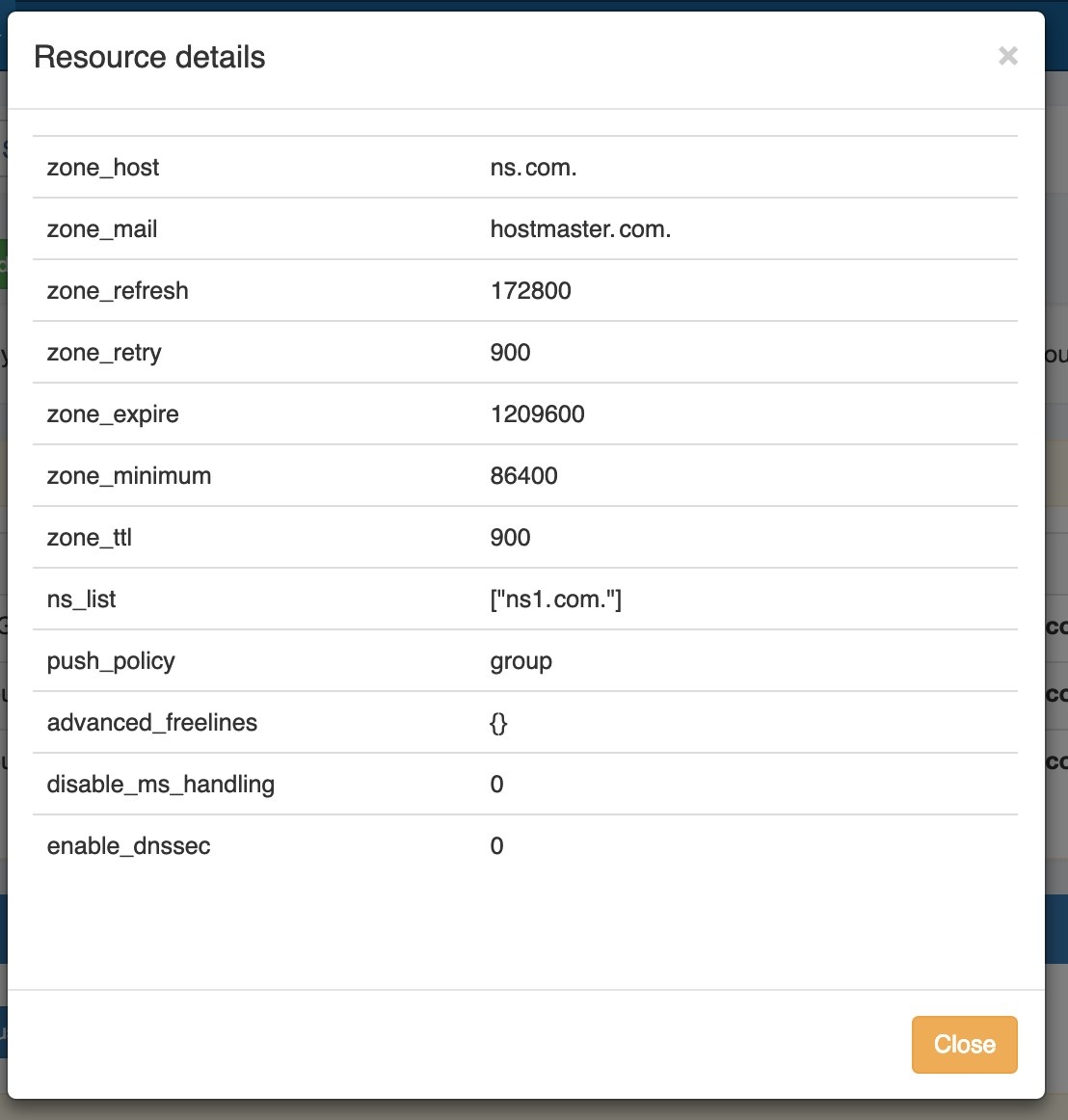Viewport: 1068px width, 1120px height.
Task: Select the zone_mail field label
Action: [102, 229]
